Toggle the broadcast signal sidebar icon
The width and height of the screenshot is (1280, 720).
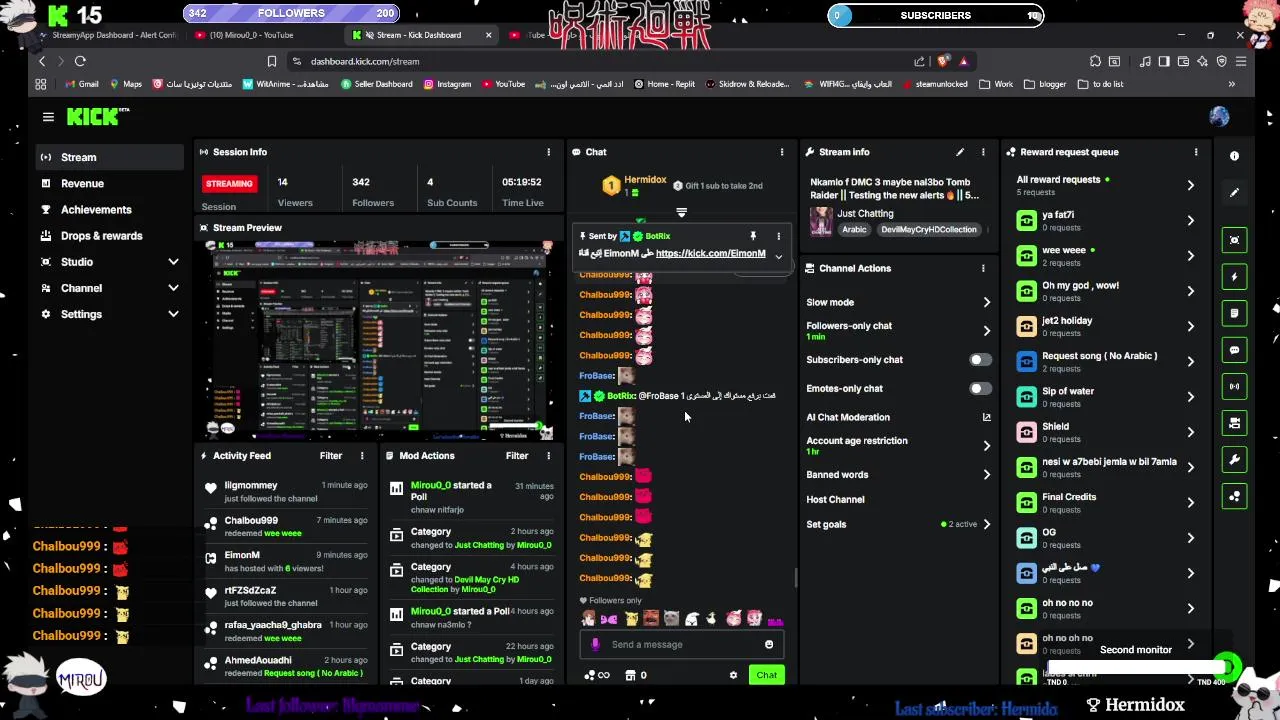[x=1234, y=386]
